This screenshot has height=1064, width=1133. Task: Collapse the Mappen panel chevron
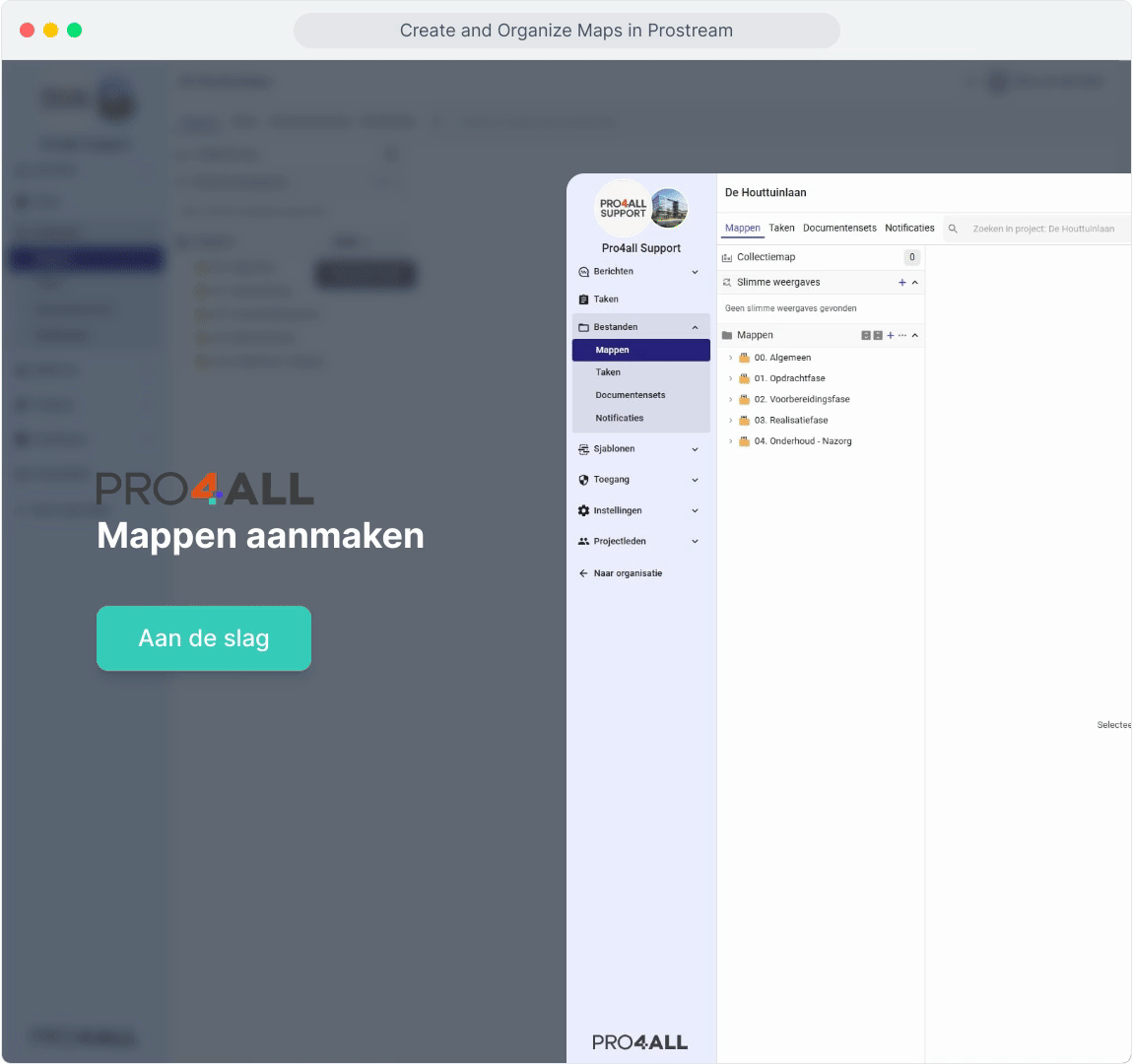915,336
